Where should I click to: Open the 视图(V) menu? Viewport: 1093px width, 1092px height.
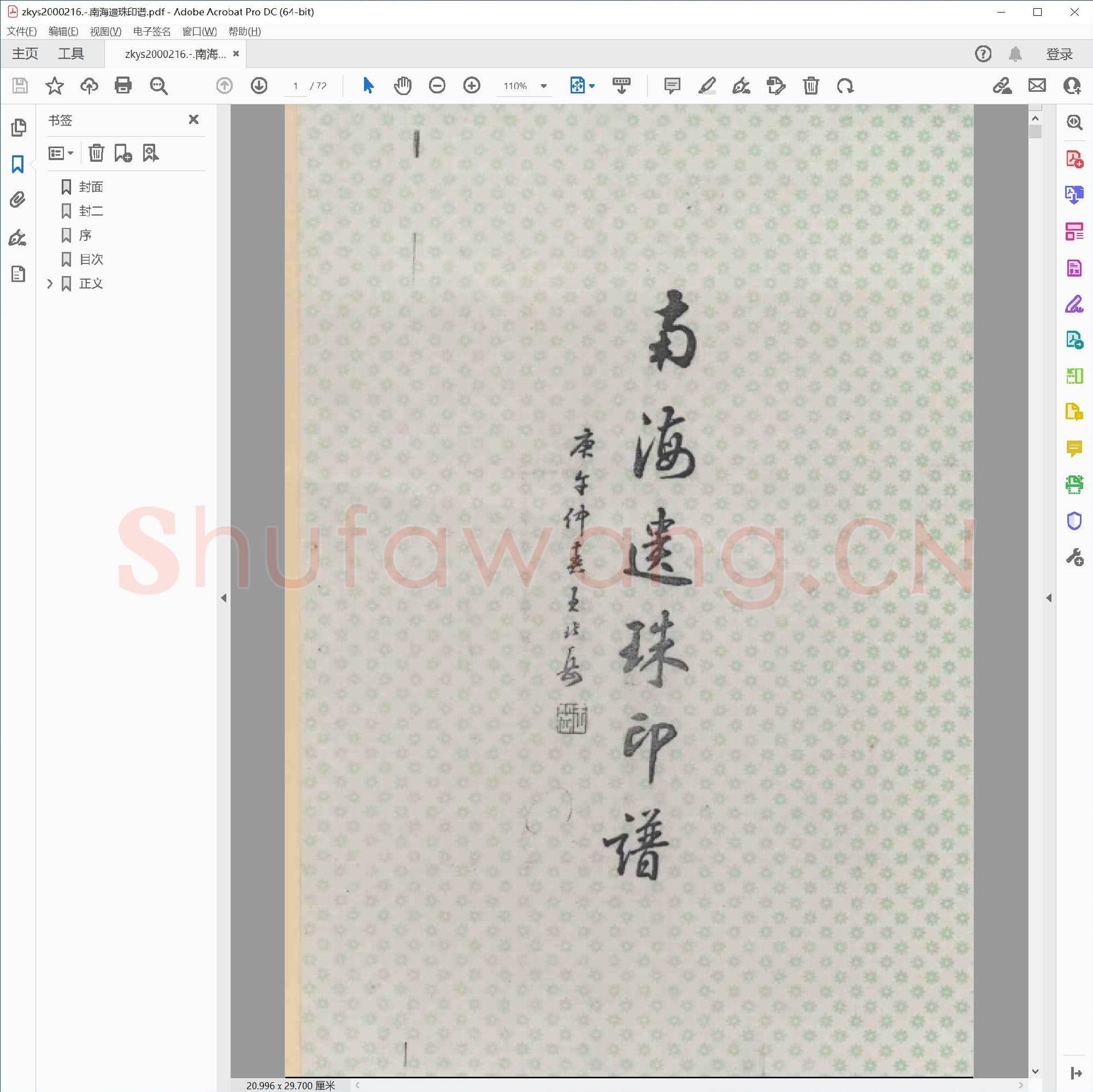pos(105,31)
